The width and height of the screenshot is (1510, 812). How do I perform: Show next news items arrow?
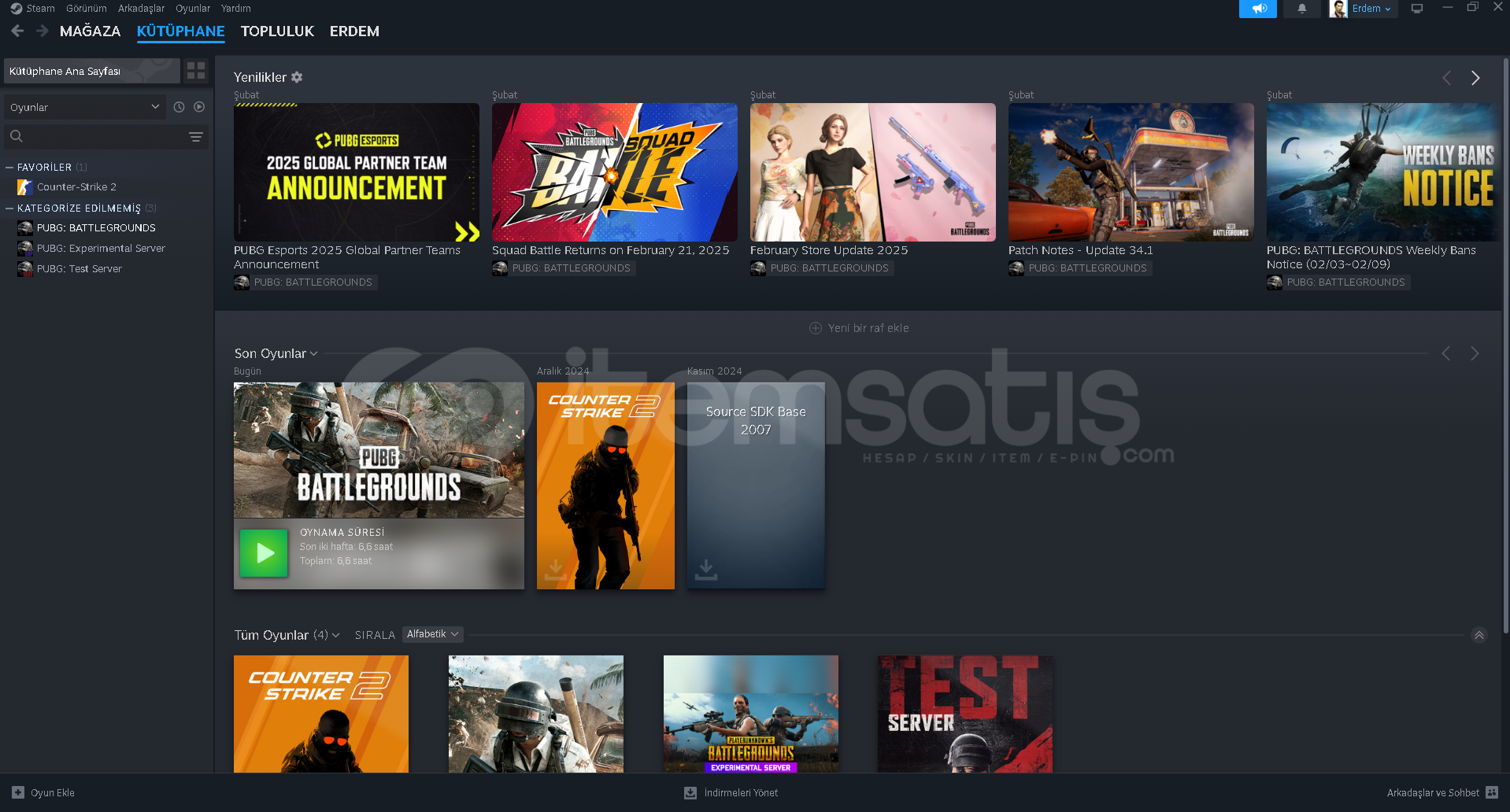coord(1475,78)
